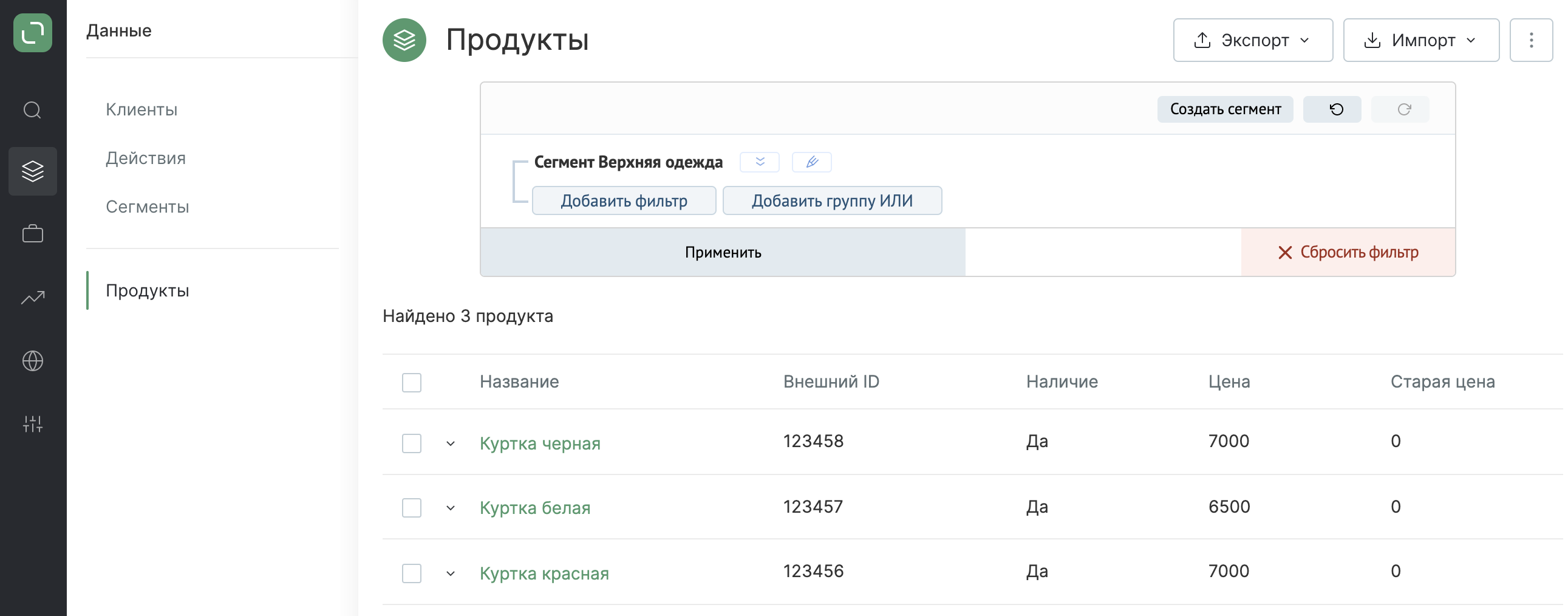The image size is (1568, 616).
Task: Open the analytics trend arrow icon
Action: [x=33, y=297]
